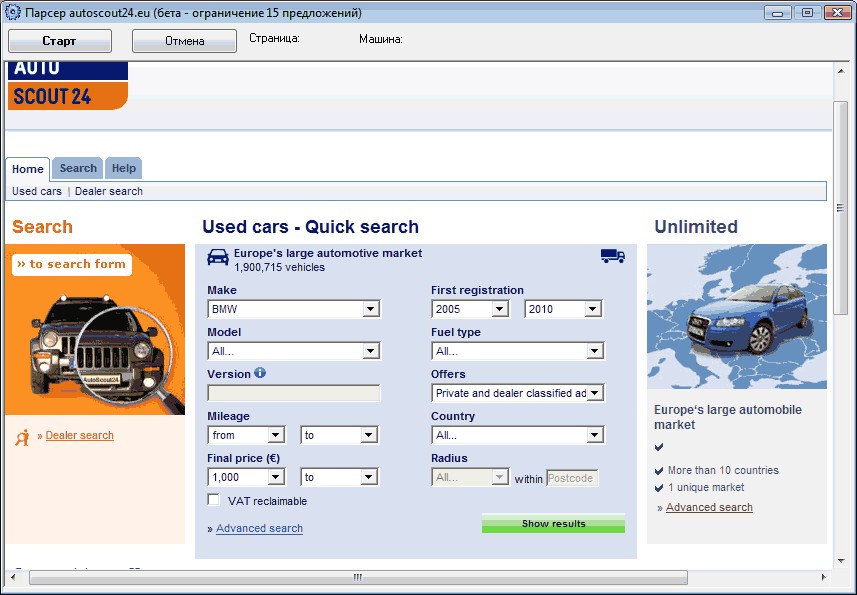Click the horizontal scrollbar thumb
857x595 pixels.
[x=358, y=578]
